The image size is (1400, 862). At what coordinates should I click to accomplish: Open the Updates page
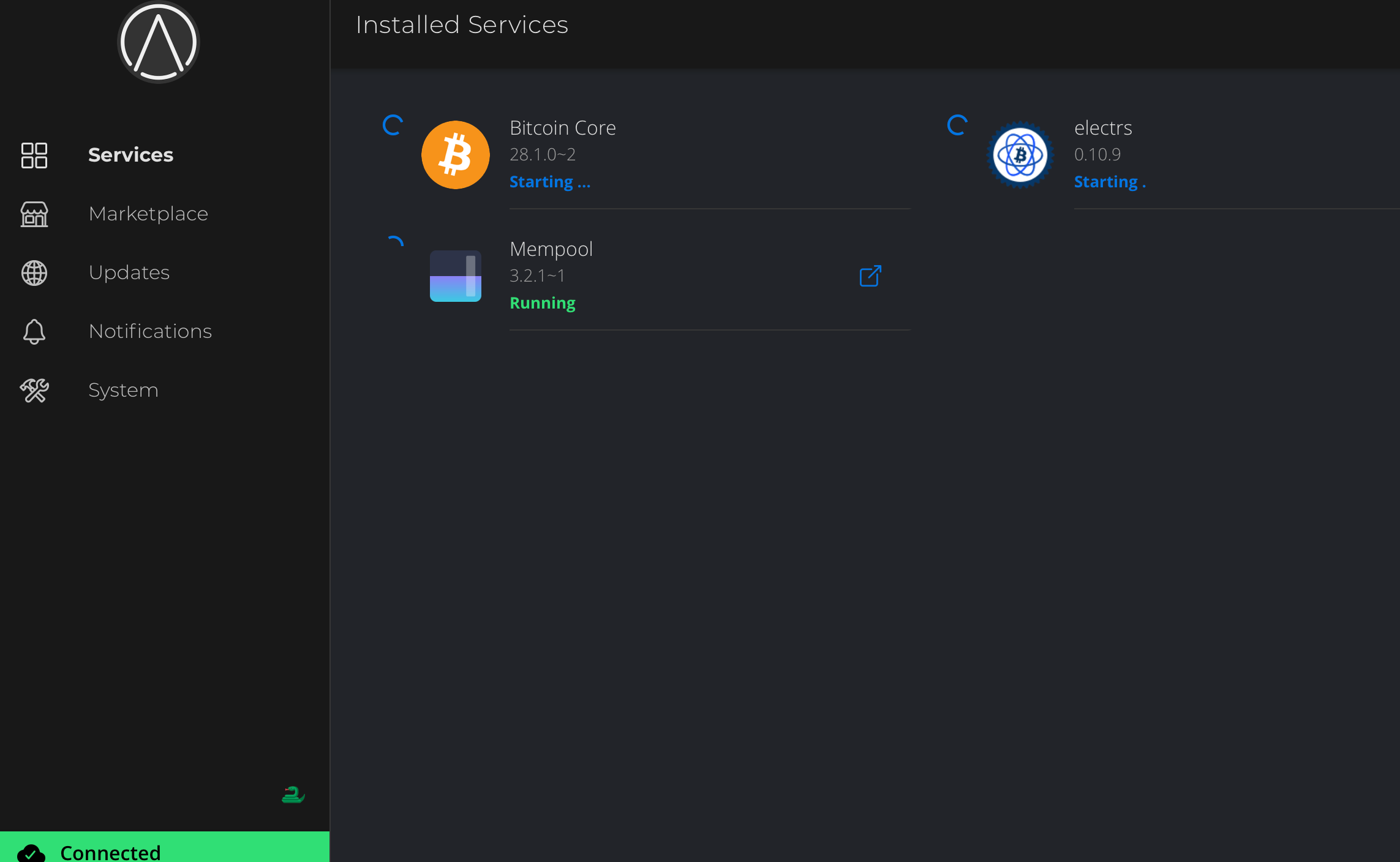[x=129, y=272]
